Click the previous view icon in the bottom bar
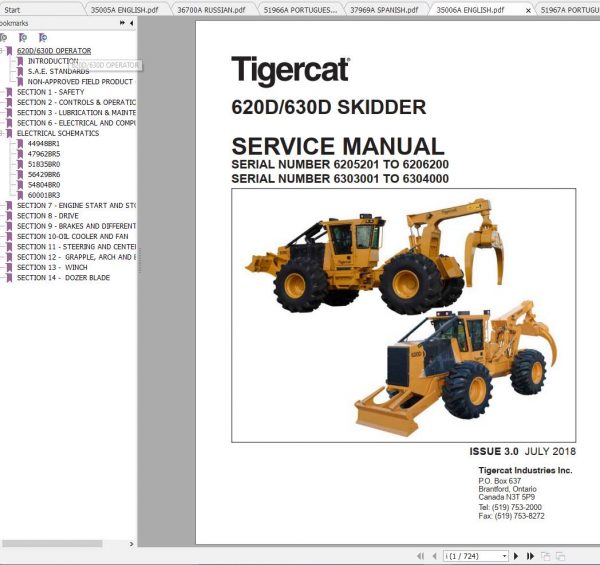 click(546, 556)
